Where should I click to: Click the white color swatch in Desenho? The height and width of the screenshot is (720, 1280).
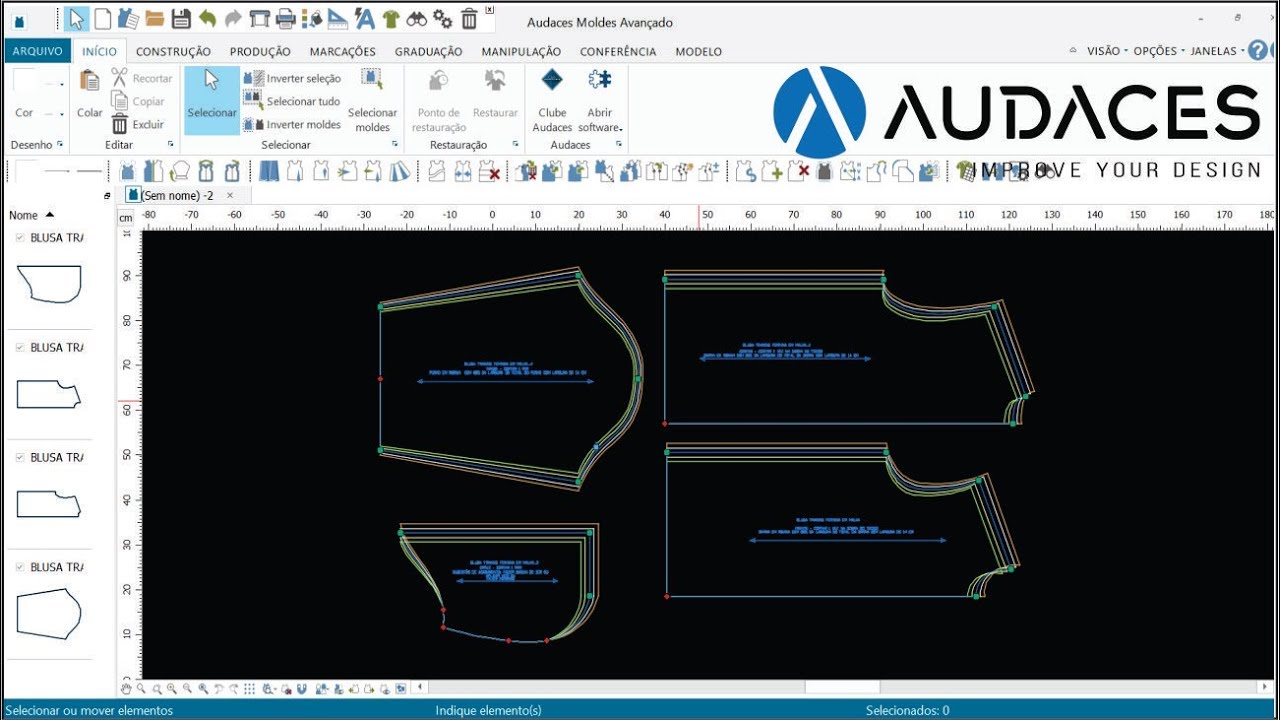pos(25,82)
